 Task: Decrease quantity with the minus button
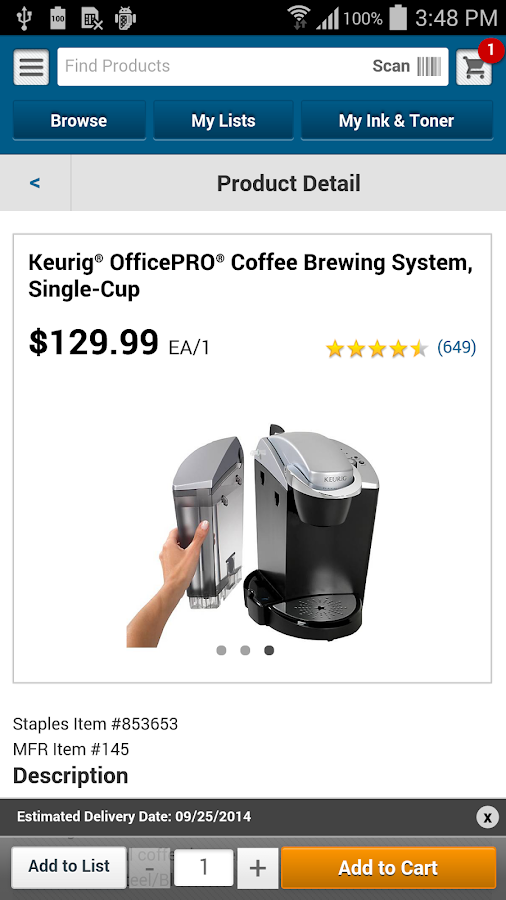150,868
